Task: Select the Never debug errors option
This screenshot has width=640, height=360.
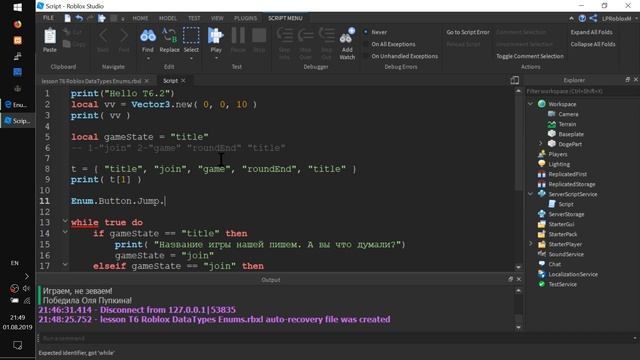Action: pyautogui.click(x=375, y=32)
